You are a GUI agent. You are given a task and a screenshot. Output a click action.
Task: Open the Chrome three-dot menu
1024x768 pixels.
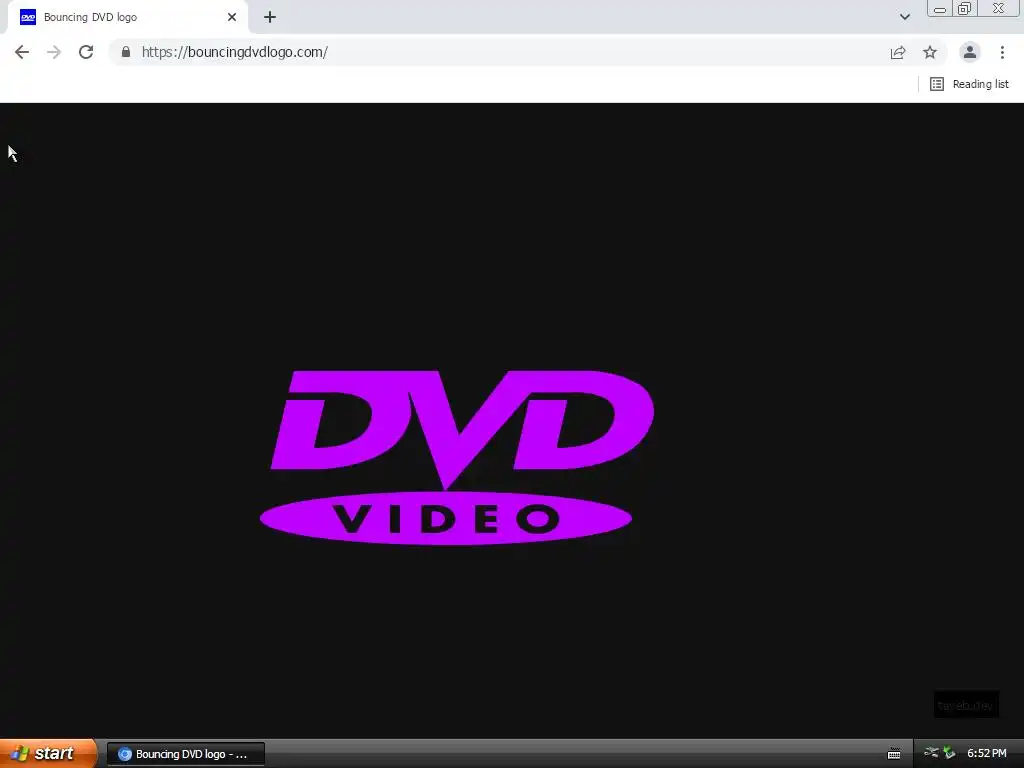coord(1002,52)
